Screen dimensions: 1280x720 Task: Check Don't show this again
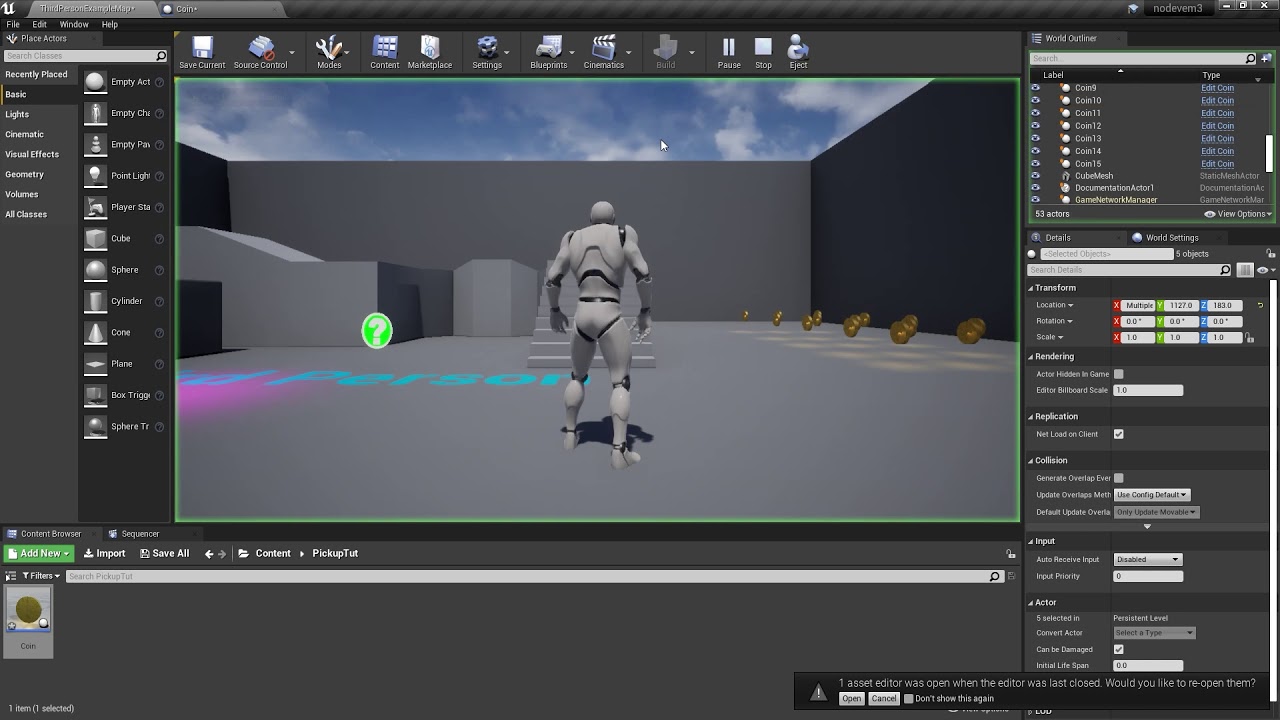[908, 699]
